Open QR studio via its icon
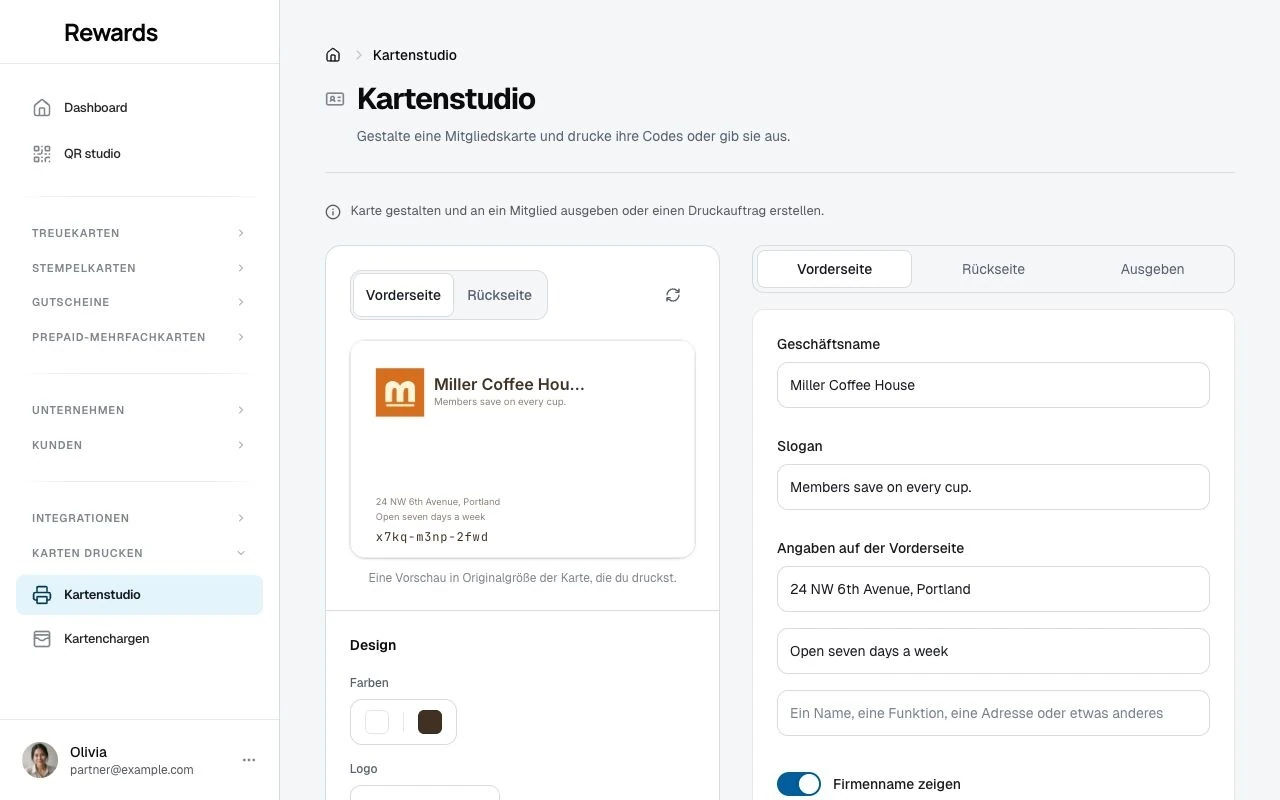Screen dimensions: 1280x800 tap(42, 154)
